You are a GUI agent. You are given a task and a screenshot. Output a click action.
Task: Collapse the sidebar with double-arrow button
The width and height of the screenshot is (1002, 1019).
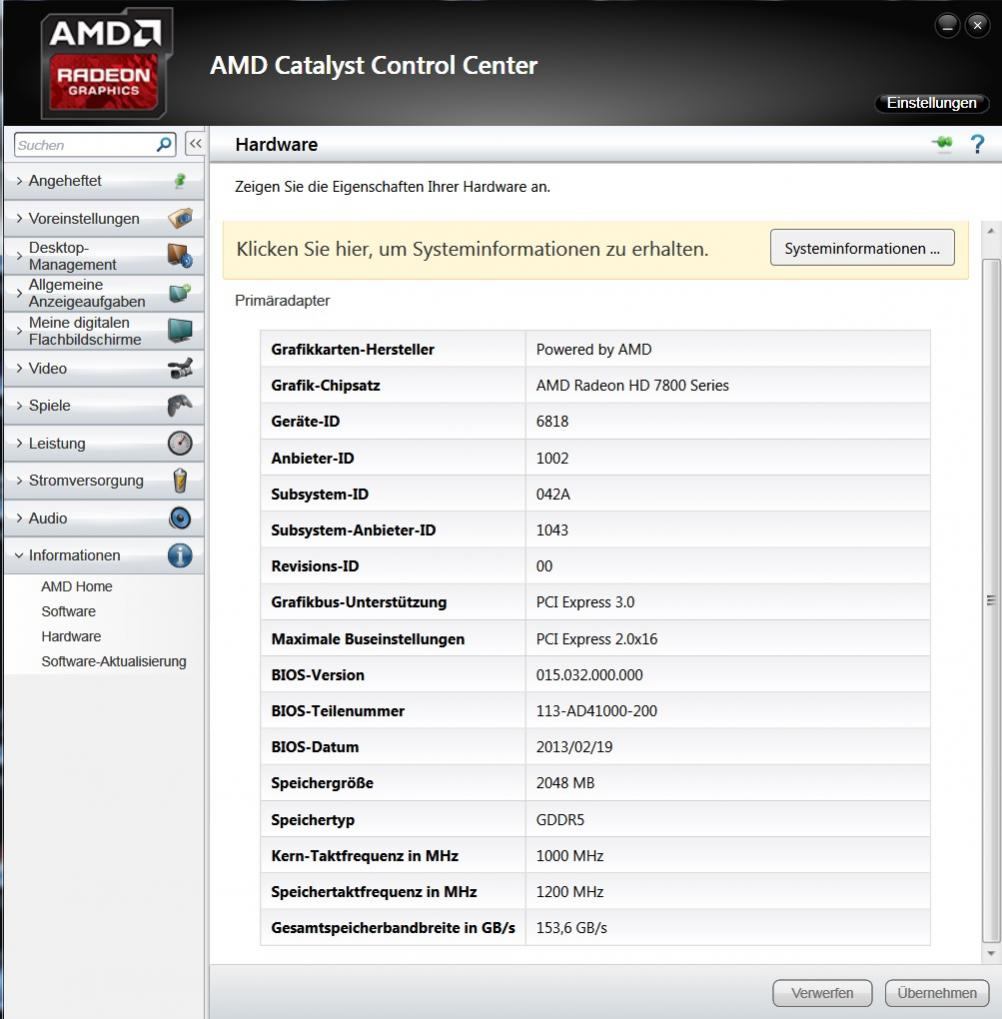coord(195,144)
